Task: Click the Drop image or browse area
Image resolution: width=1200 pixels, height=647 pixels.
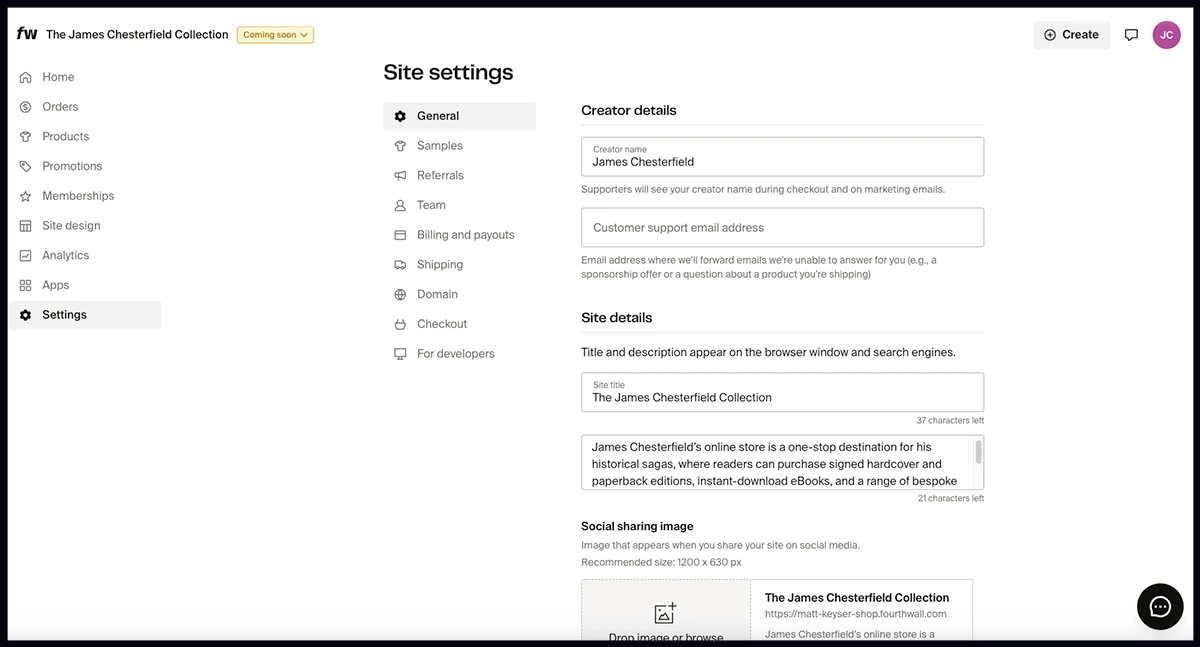Action: coord(666,620)
